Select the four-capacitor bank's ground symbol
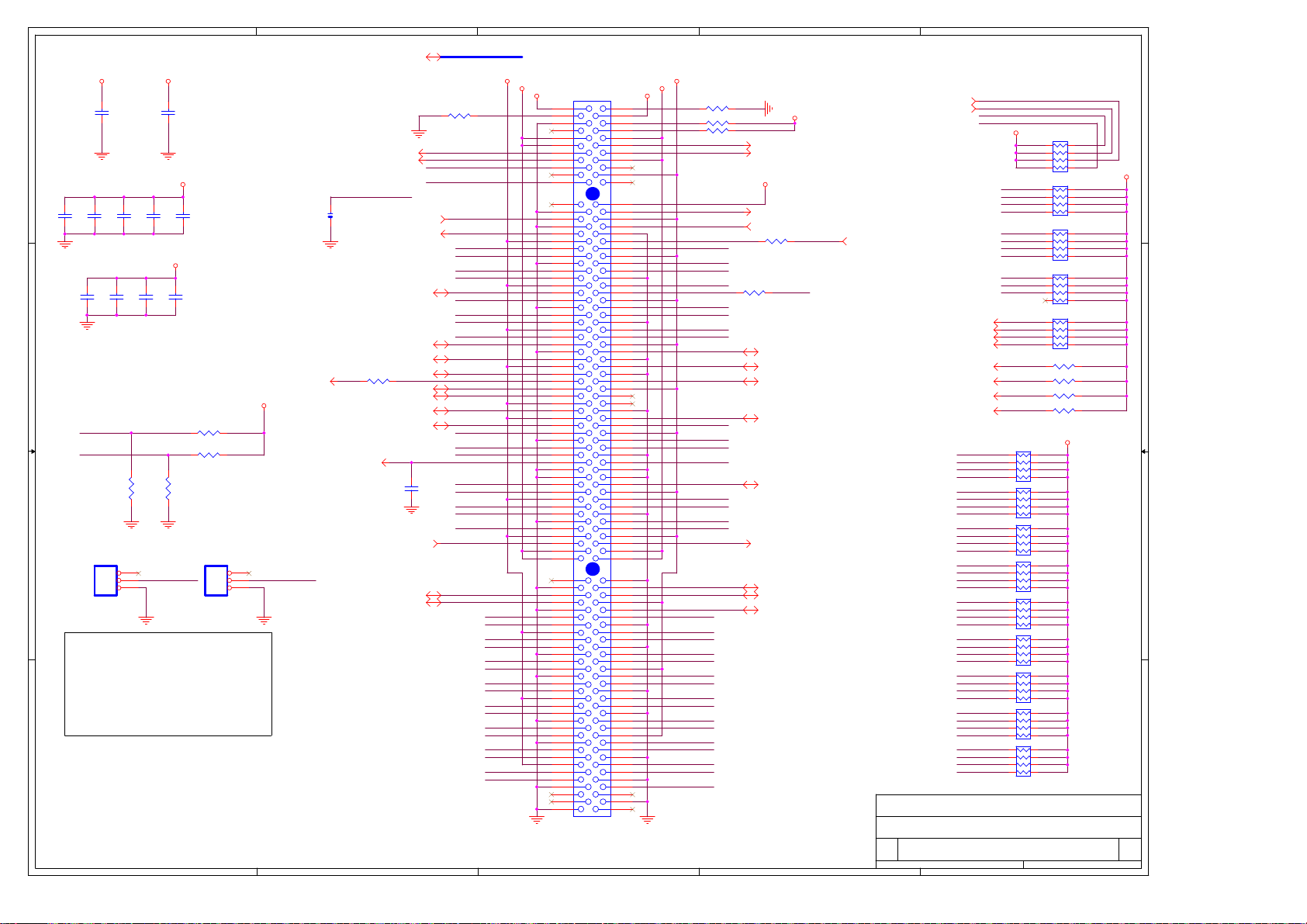 87,325
